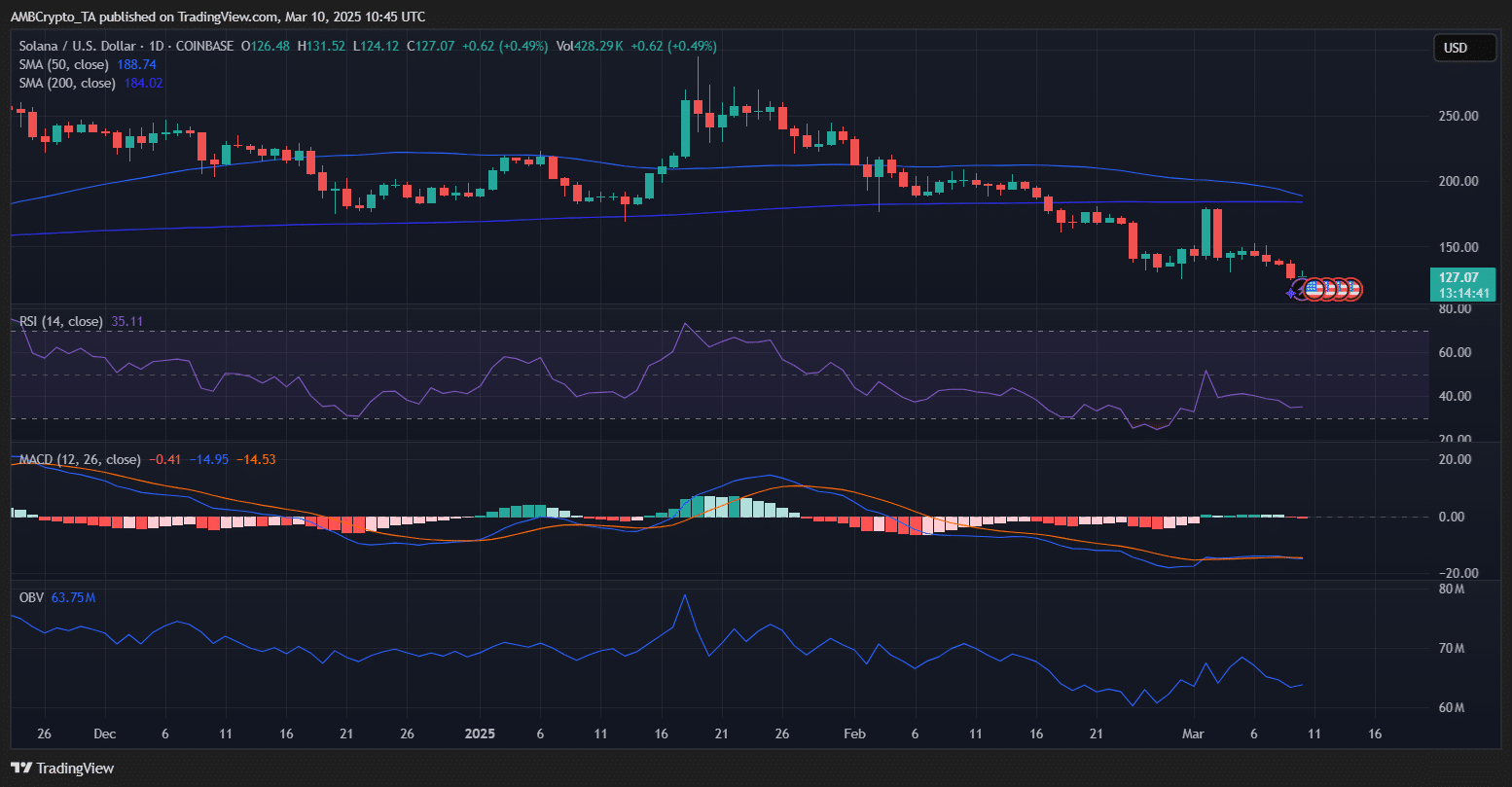The width and height of the screenshot is (1512, 787).
Task: Select the RSI (14, close) indicator label
Action: [62, 321]
